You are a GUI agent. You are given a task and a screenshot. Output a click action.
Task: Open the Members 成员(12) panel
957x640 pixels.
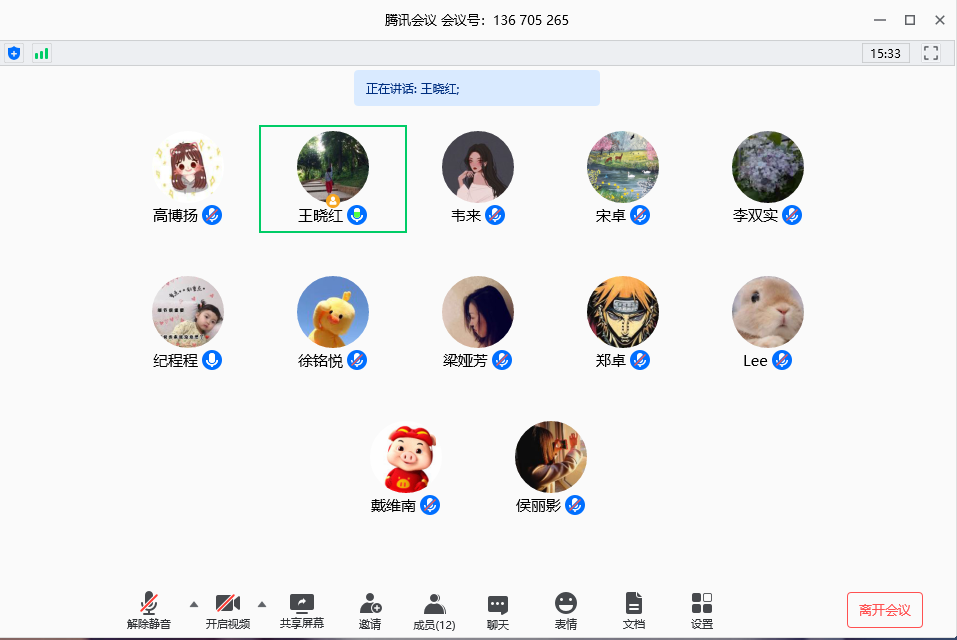pyautogui.click(x=434, y=610)
